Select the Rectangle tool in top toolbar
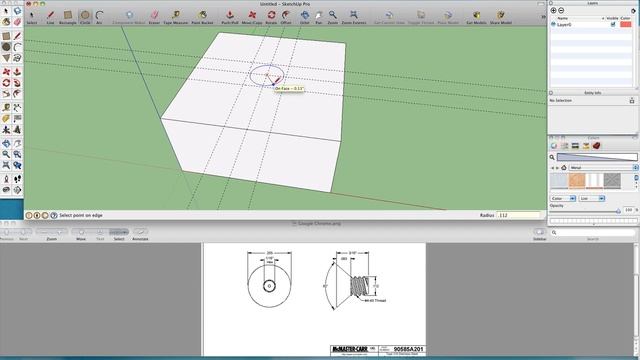 [67, 16]
